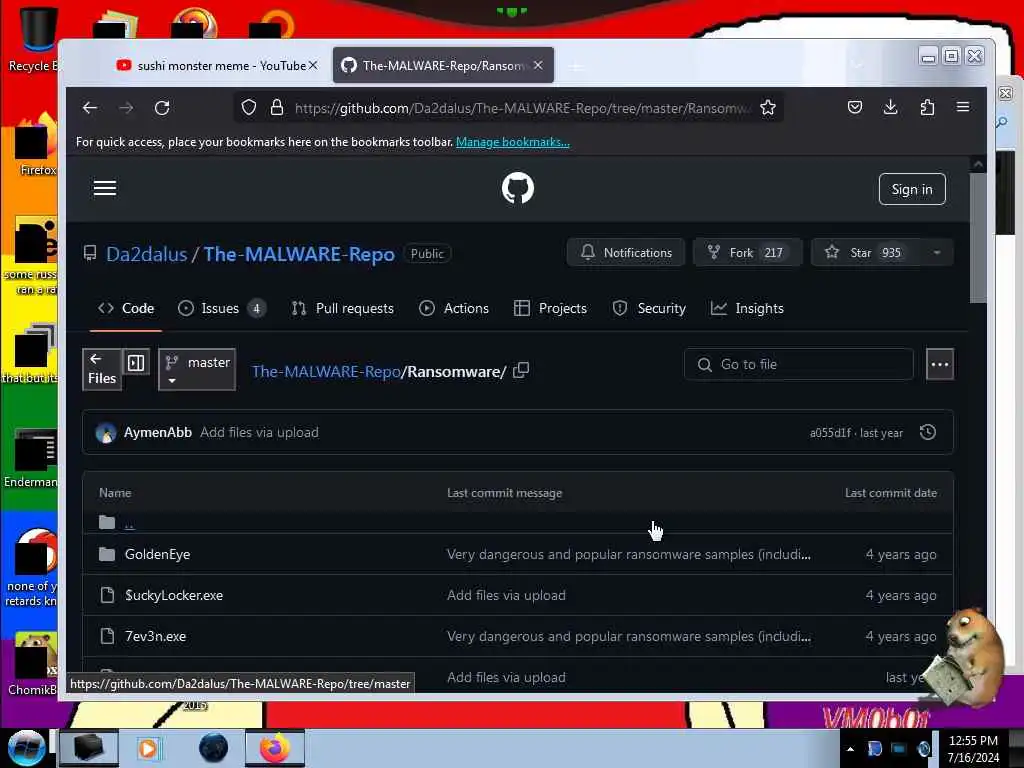
Task: Open the parent directory '..' folder
Action: pyautogui.click(x=129, y=522)
